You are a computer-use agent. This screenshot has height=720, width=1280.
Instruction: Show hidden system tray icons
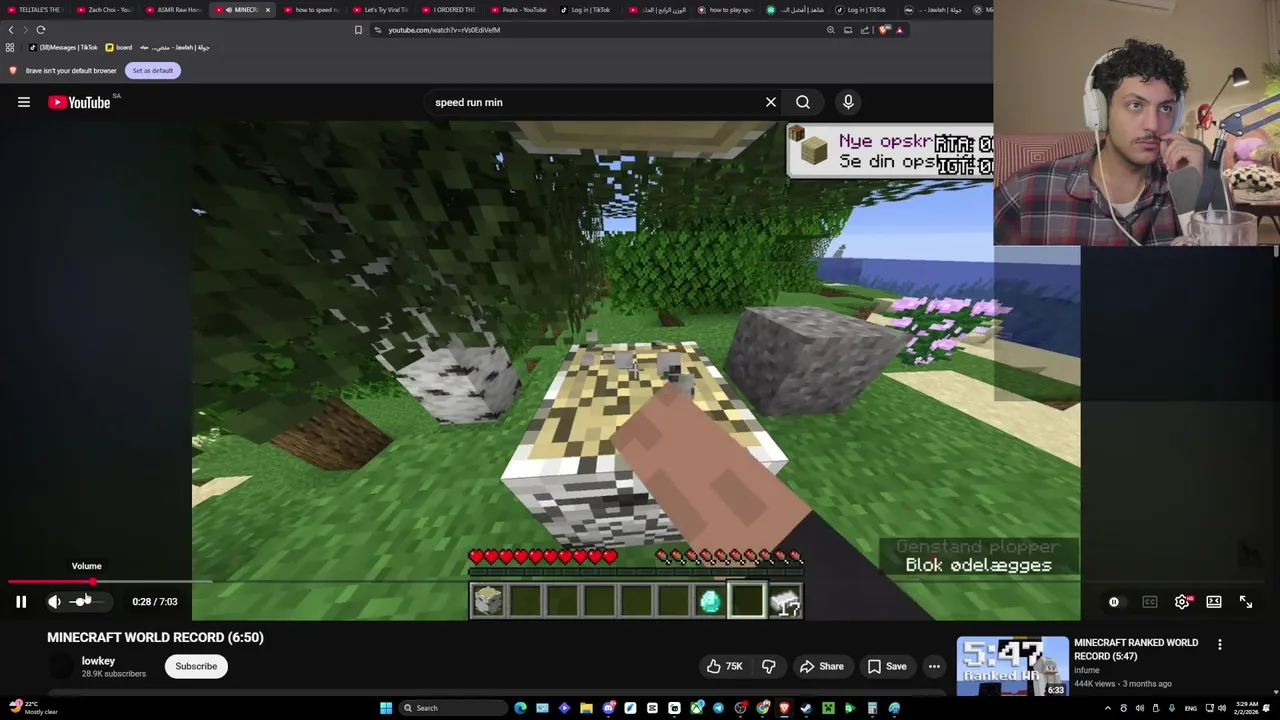coord(1108,708)
